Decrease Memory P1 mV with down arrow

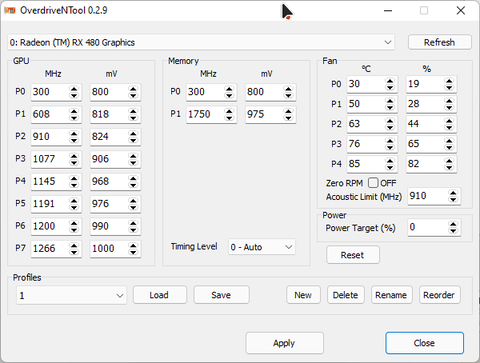(288, 118)
